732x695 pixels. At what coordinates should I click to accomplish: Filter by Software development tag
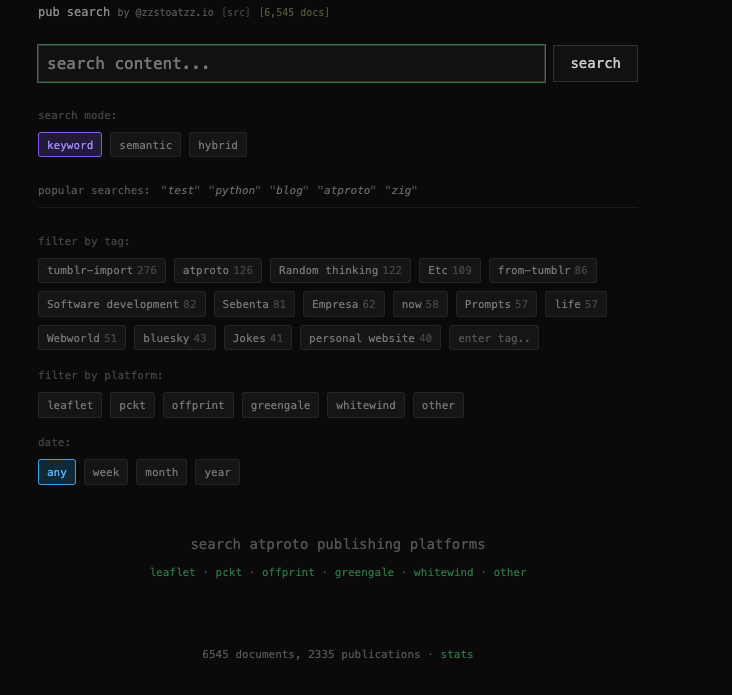click(x=122, y=304)
